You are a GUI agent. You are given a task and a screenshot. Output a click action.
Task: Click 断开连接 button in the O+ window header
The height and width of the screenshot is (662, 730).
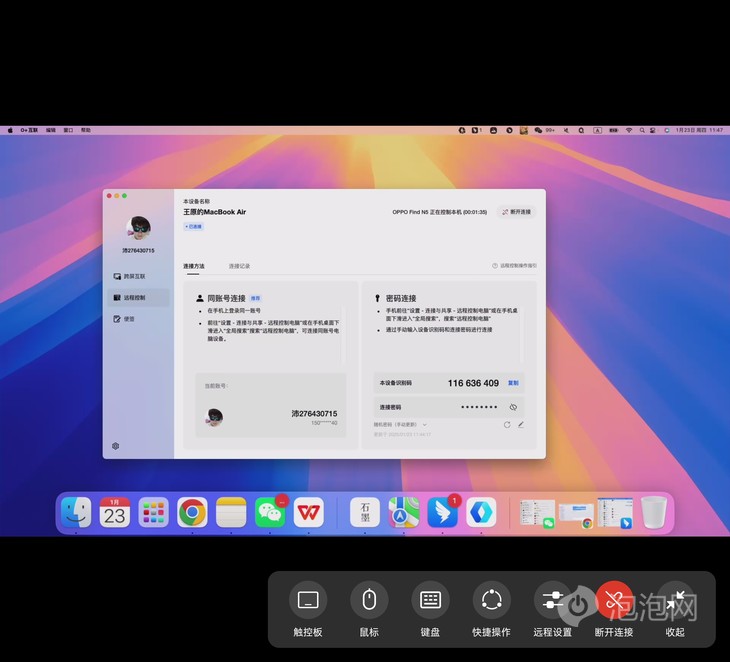[x=516, y=212]
